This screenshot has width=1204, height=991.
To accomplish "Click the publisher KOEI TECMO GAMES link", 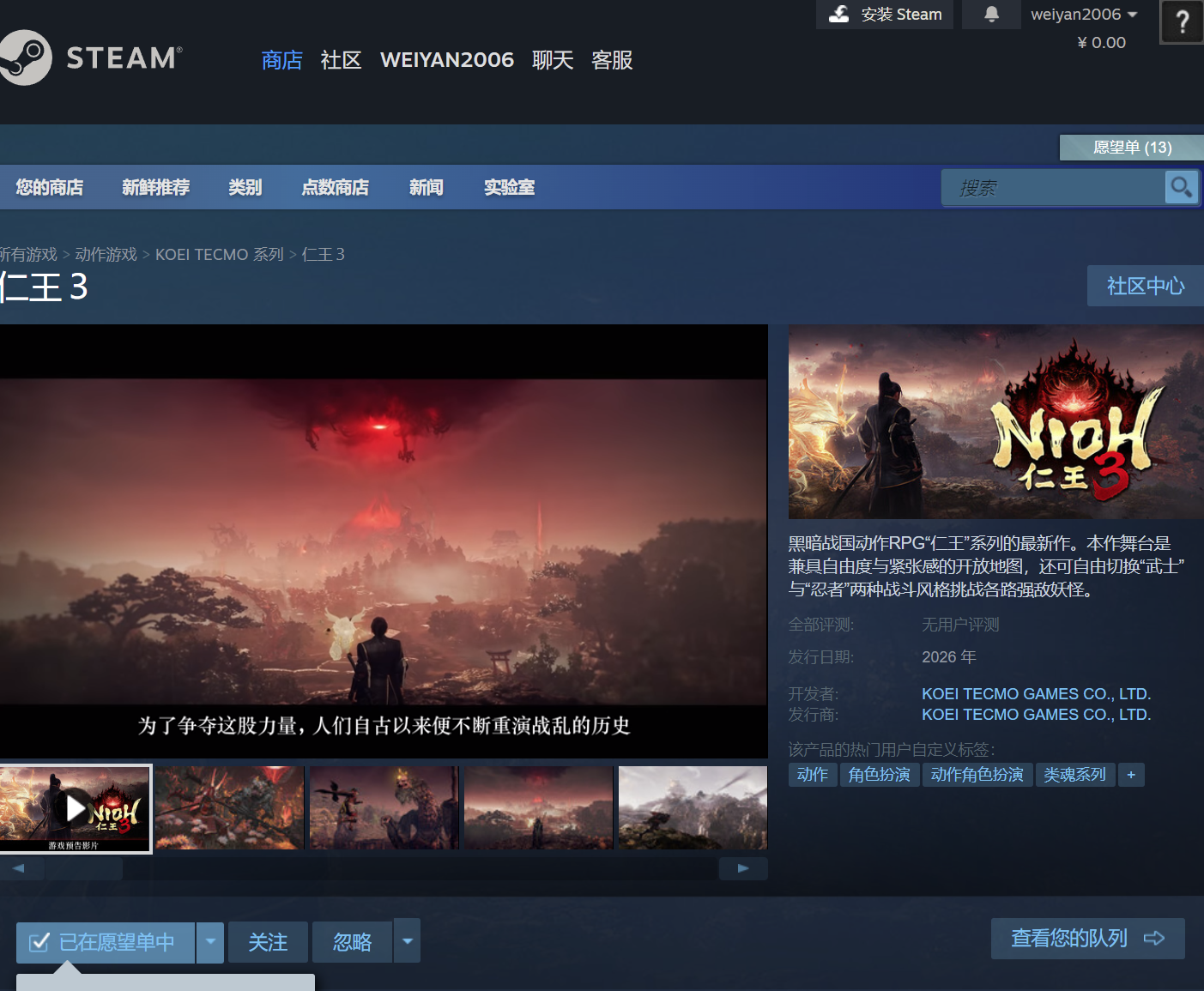I will (x=1037, y=715).
